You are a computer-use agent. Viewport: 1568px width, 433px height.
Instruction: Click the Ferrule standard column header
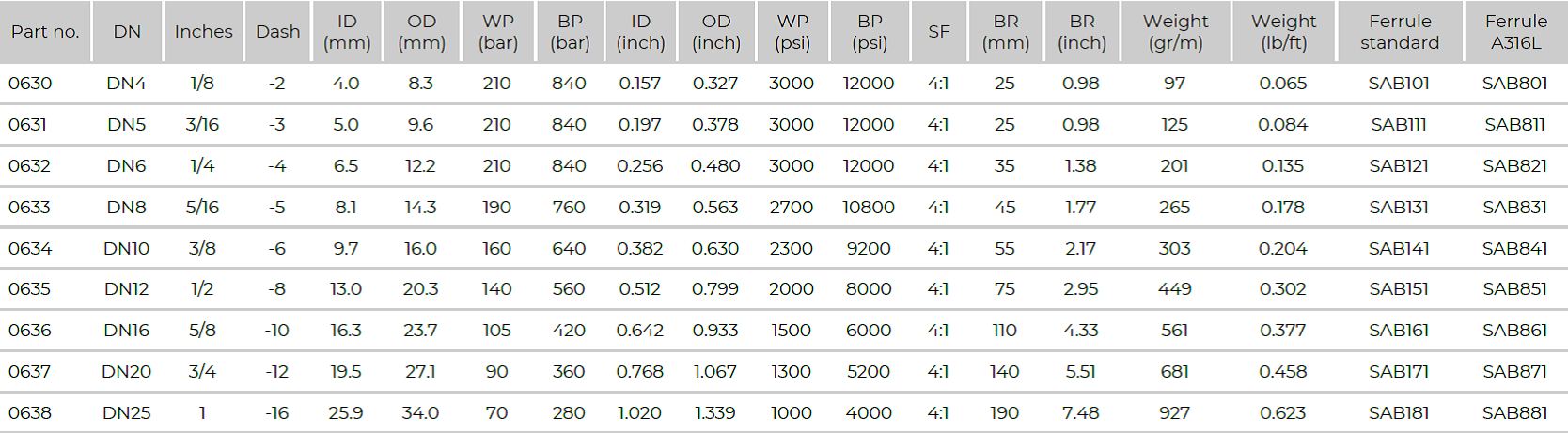click(1399, 32)
